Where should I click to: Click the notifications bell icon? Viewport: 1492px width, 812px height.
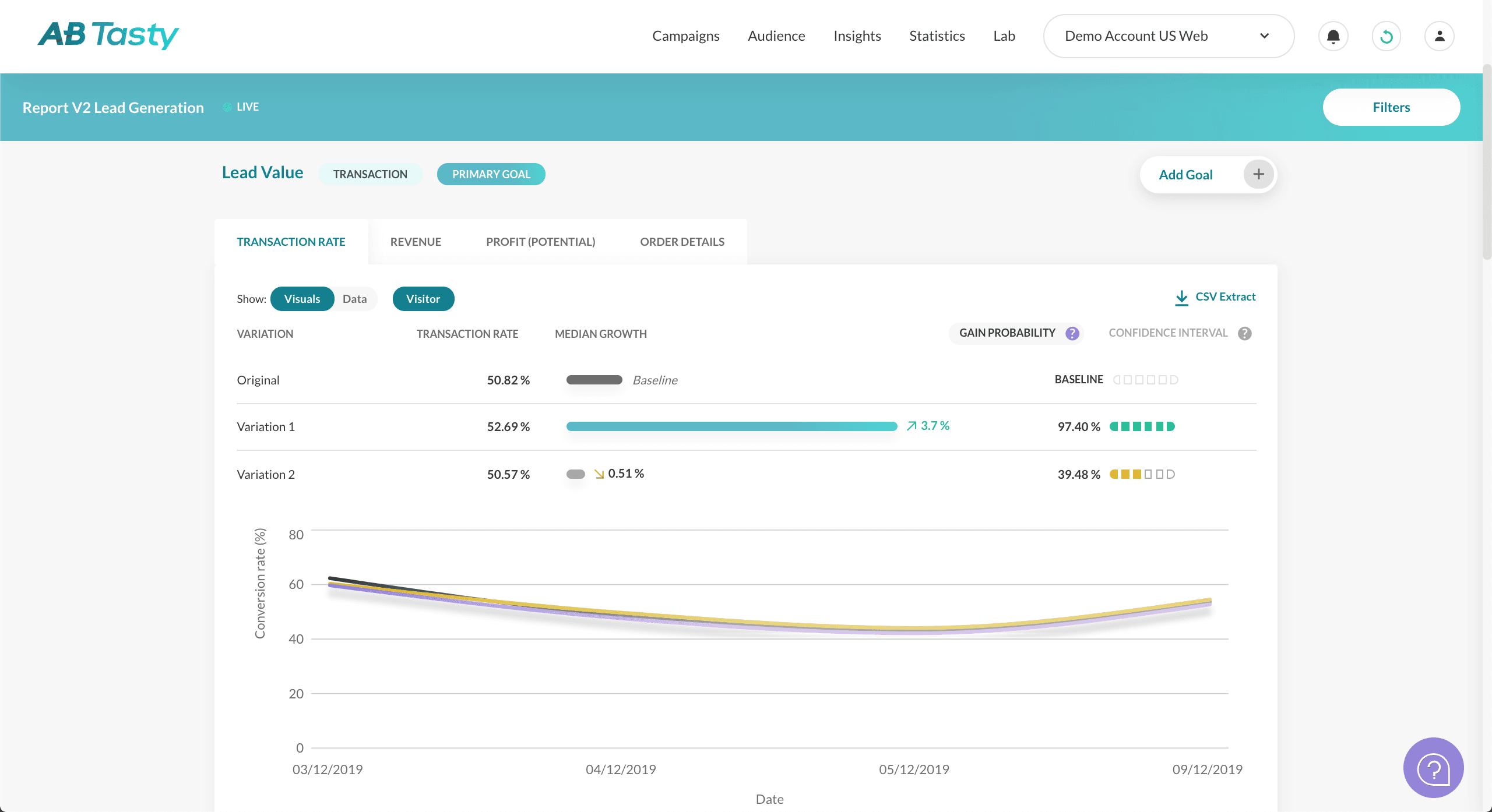[x=1333, y=36]
